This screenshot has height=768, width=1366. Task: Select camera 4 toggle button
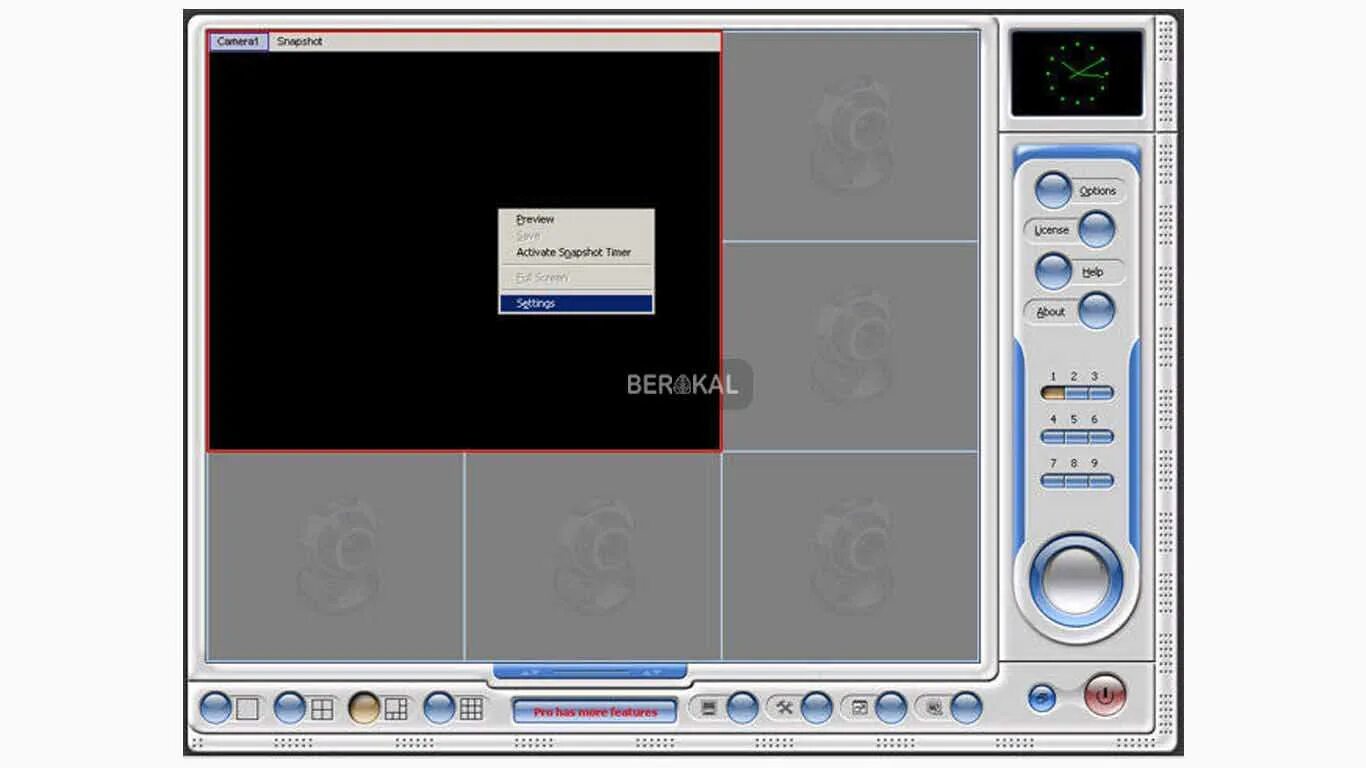(x=1053, y=437)
